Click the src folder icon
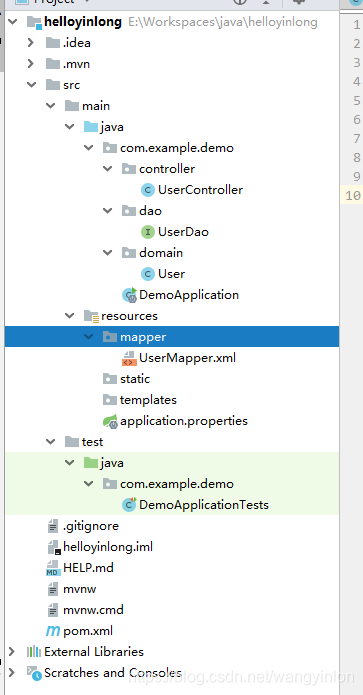This screenshot has height=695, width=363. [x=53, y=85]
